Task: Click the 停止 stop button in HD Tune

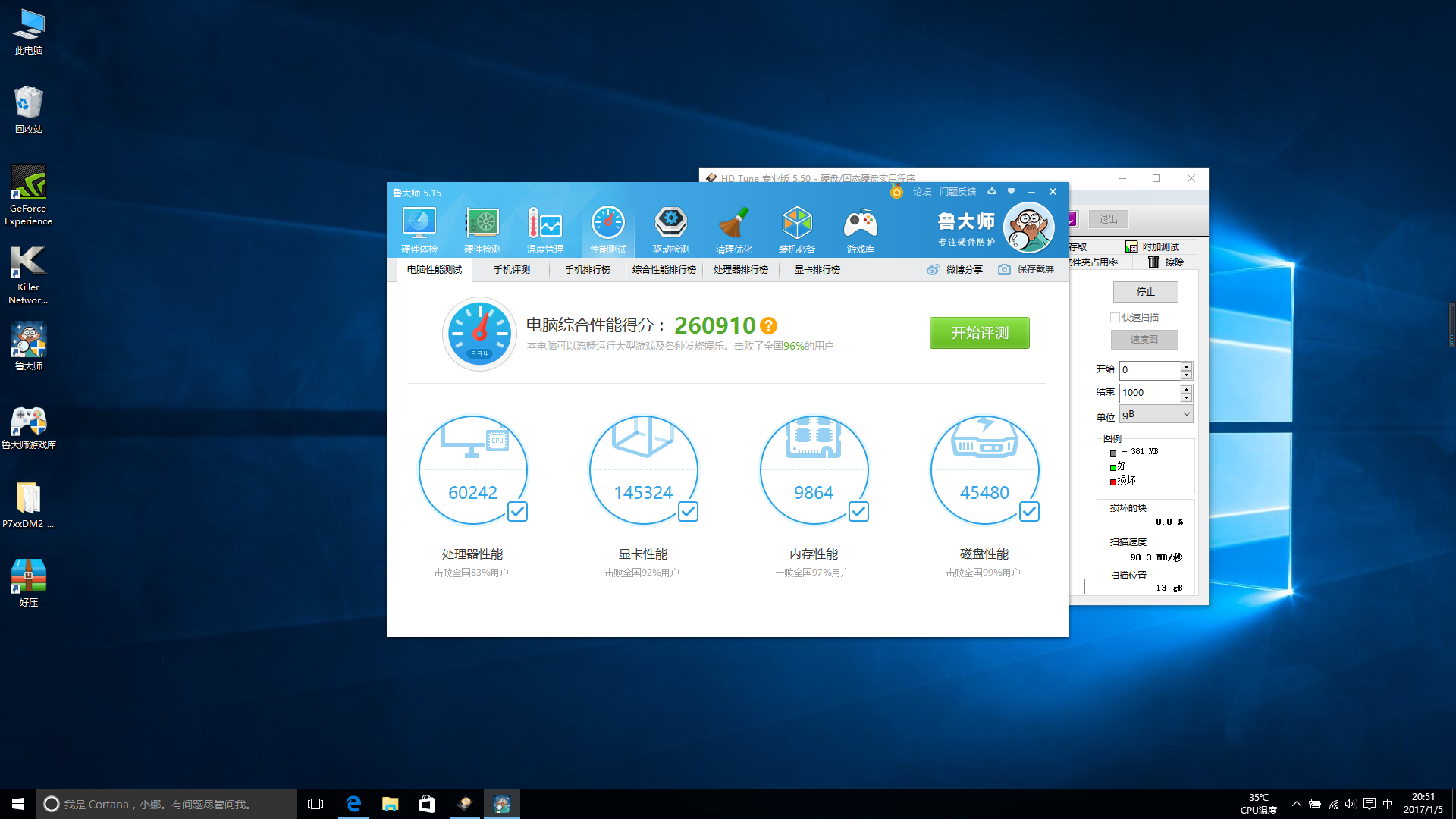Action: click(1146, 292)
